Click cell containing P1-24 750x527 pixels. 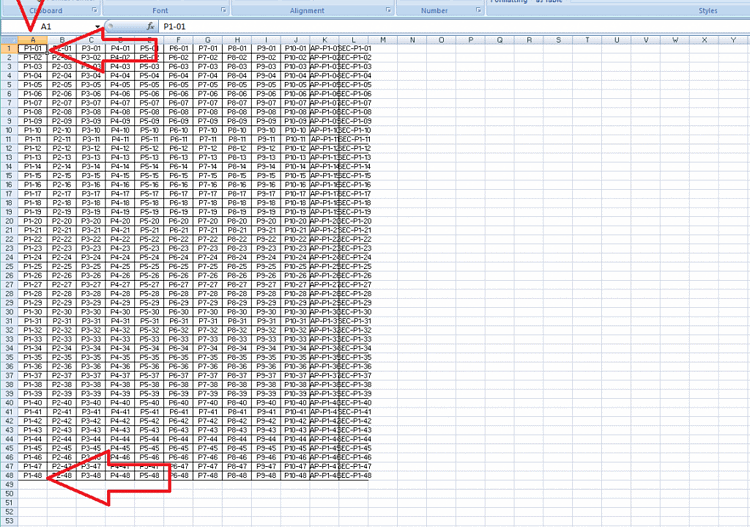pos(33,257)
